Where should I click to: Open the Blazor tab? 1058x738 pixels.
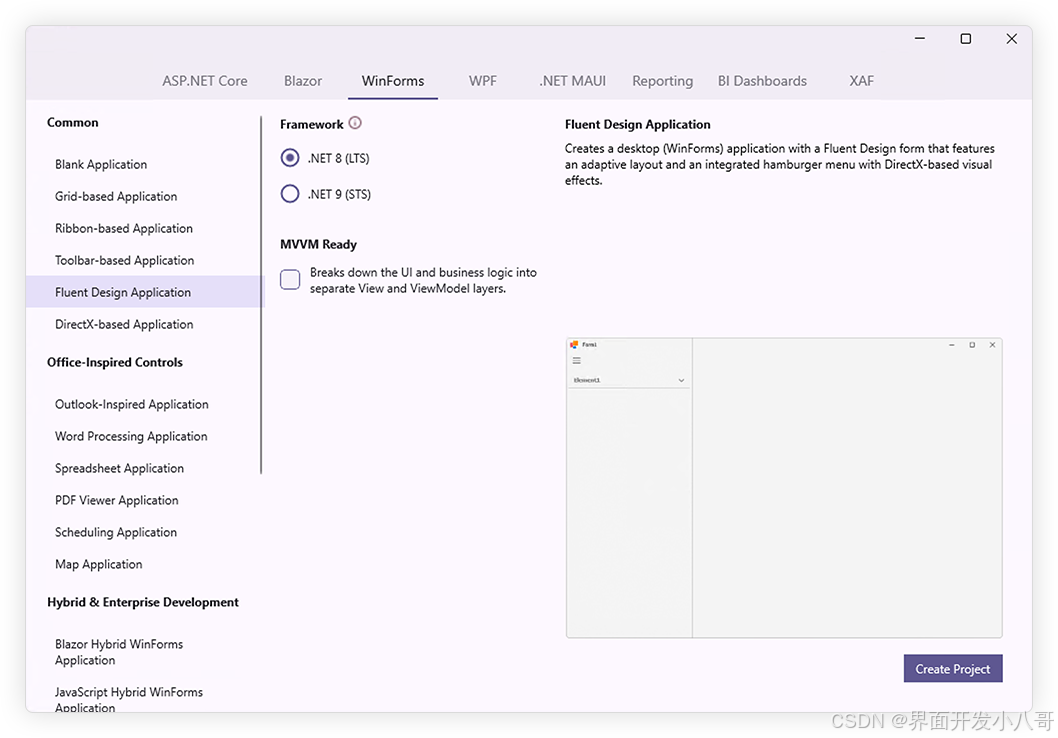pyautogui.click(x=303, y=81)
